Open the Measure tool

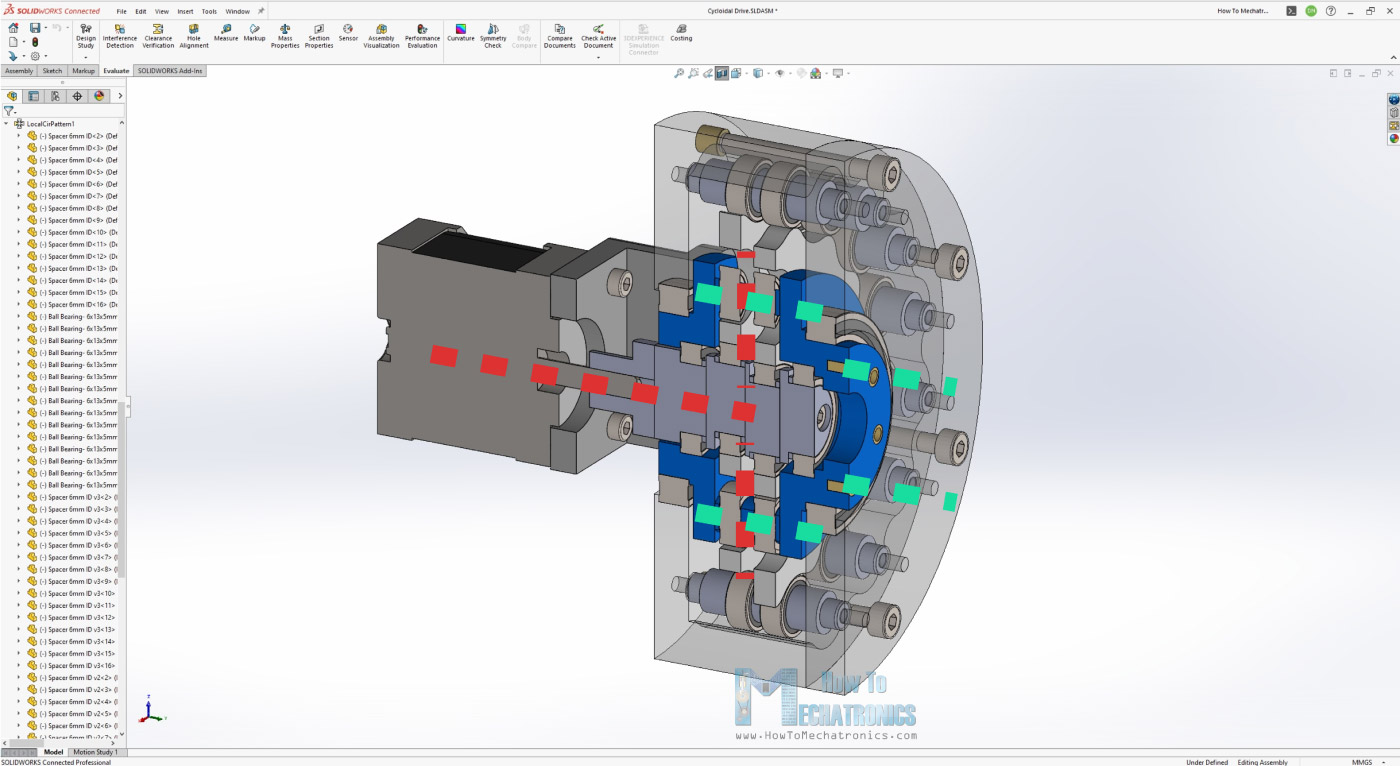tap(226, 34)
